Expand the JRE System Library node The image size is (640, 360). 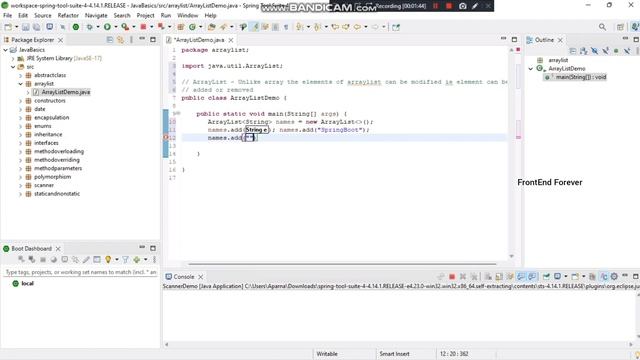[x=13, y=58]
